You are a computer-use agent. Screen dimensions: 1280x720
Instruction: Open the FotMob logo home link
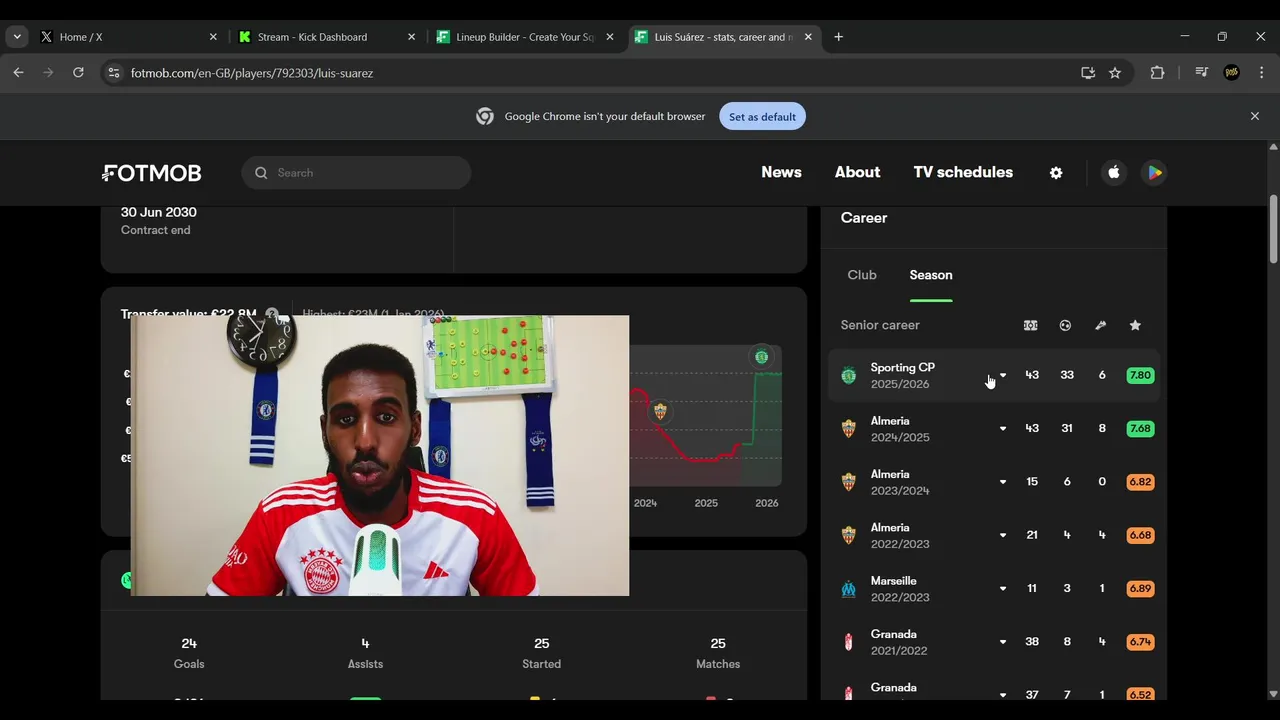pos(152,173)
